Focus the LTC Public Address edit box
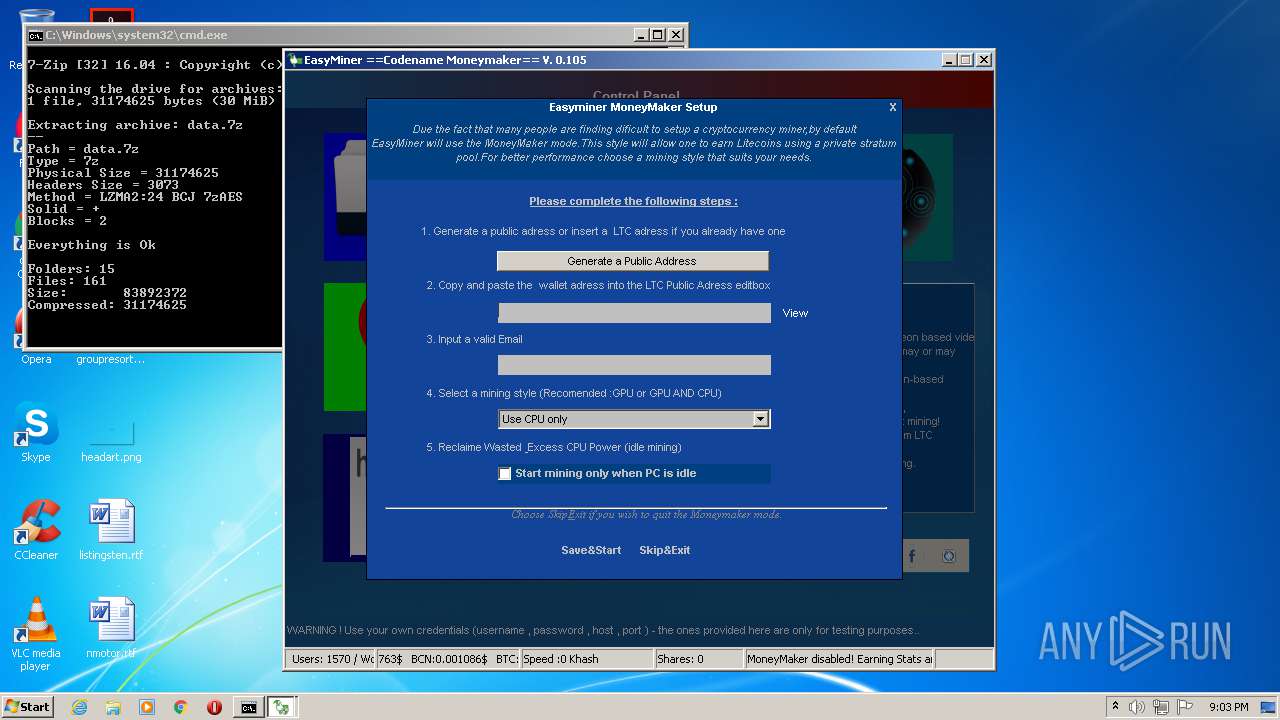This screenshot has height=720, width=1280. click(634, 313)
